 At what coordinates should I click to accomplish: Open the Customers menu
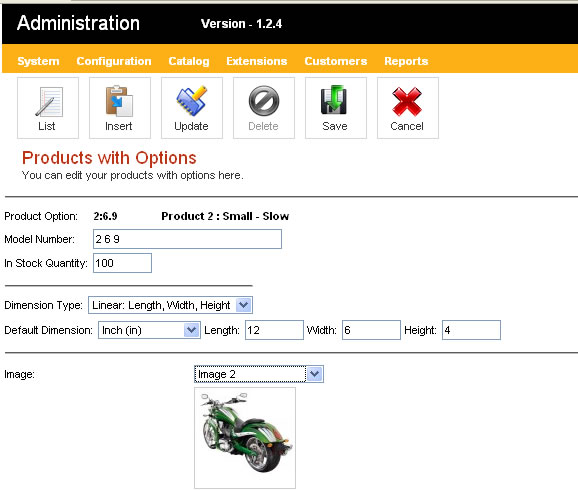[x=335, y=61]
